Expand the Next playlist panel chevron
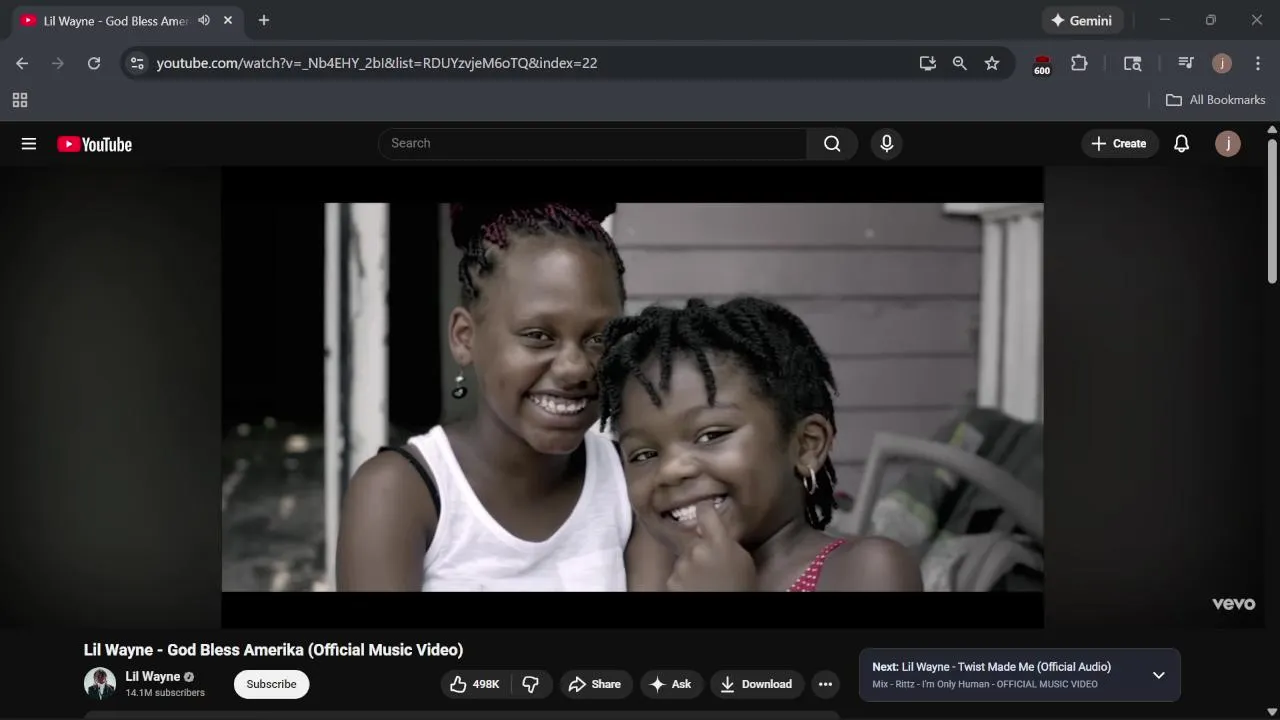 click(x=1158, y=675)
